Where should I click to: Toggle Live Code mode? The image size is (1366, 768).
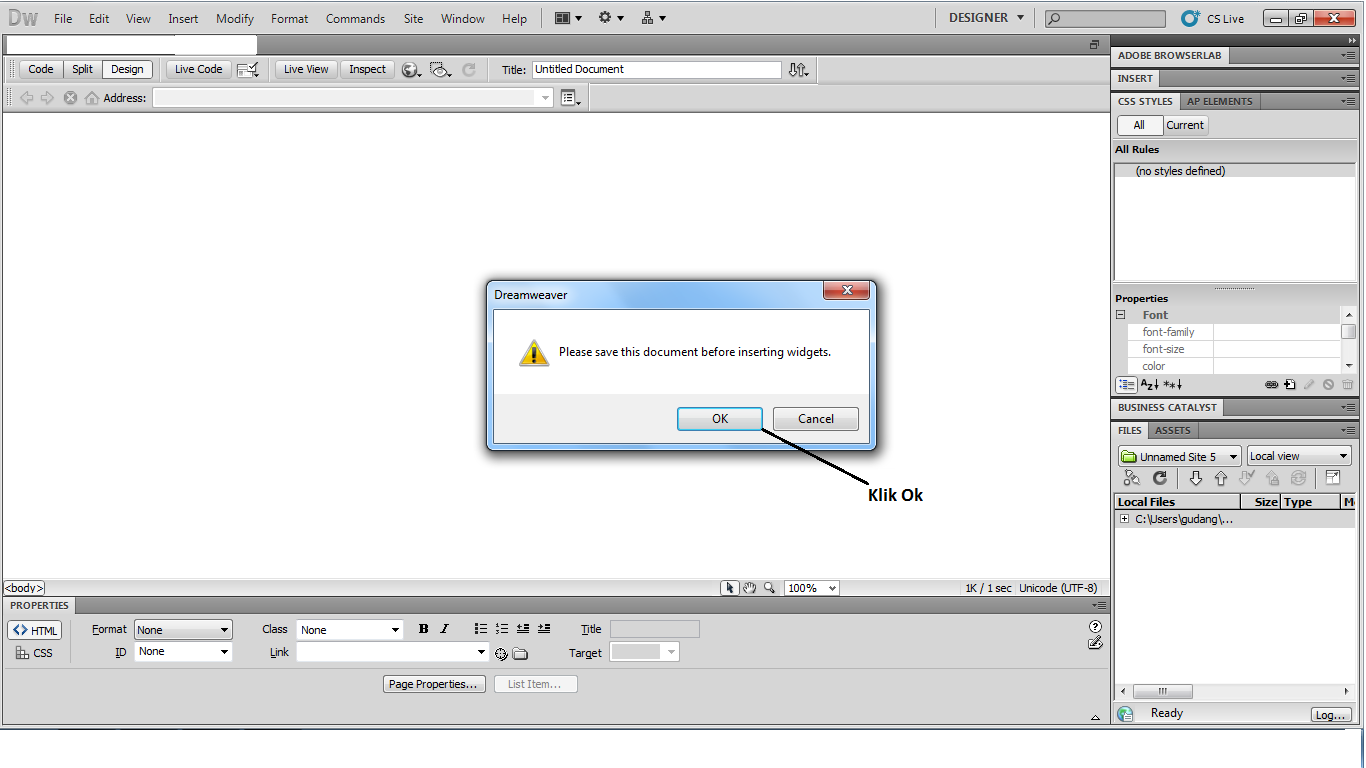198,69
